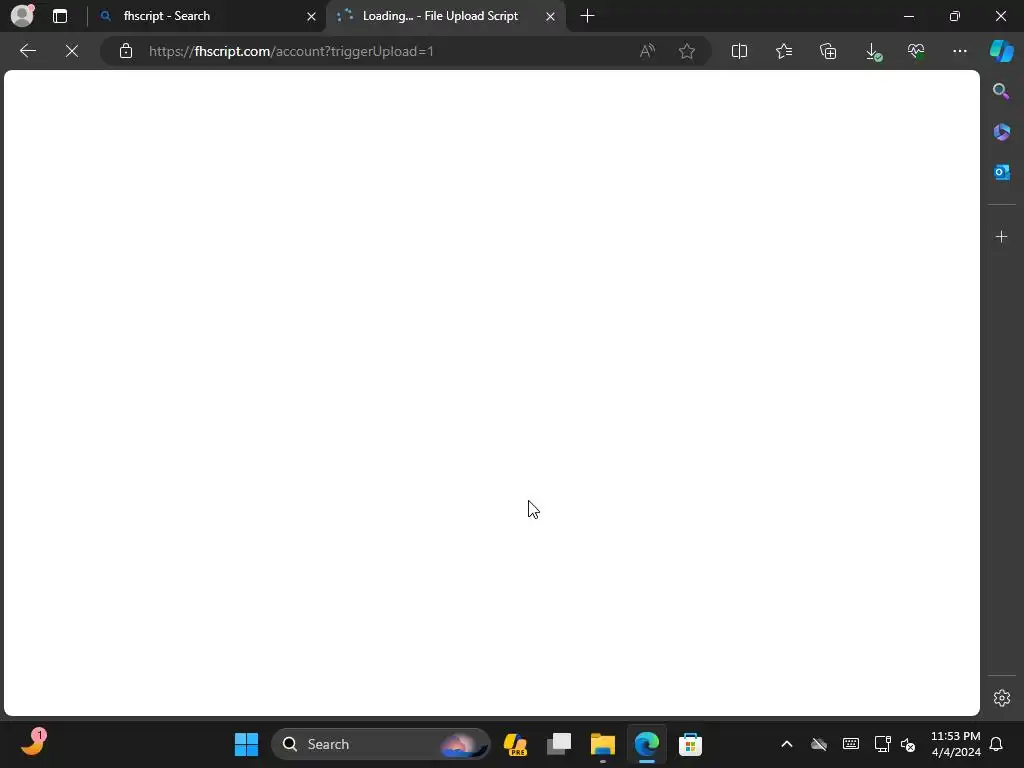Open muted volume tray icon
The image size is (1024, 768).
(908, 744)
